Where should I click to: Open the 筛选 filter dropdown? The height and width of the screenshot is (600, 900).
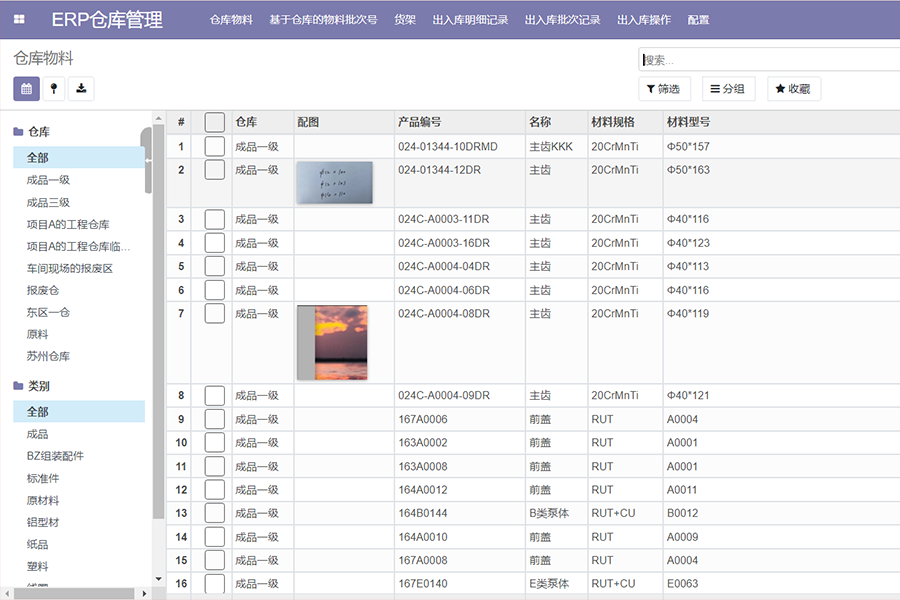pyautogui.click(x=664, y=89)
